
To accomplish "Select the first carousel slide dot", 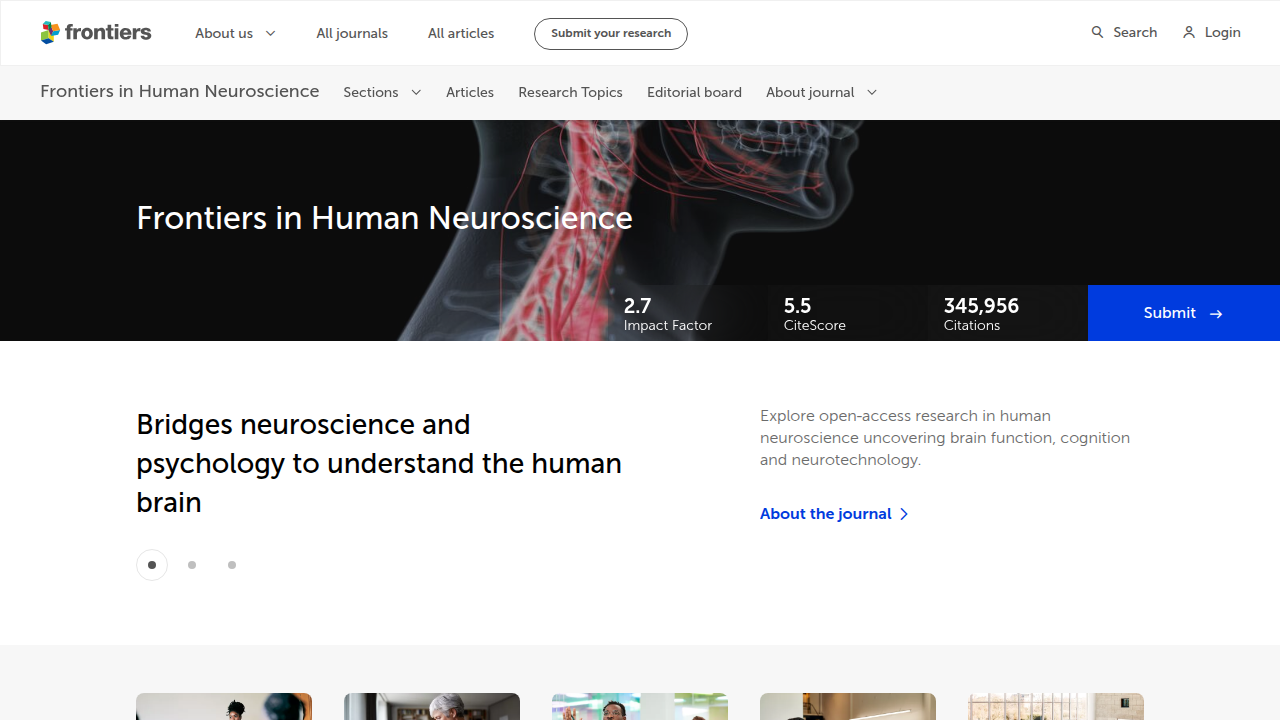I will [152, 565].
